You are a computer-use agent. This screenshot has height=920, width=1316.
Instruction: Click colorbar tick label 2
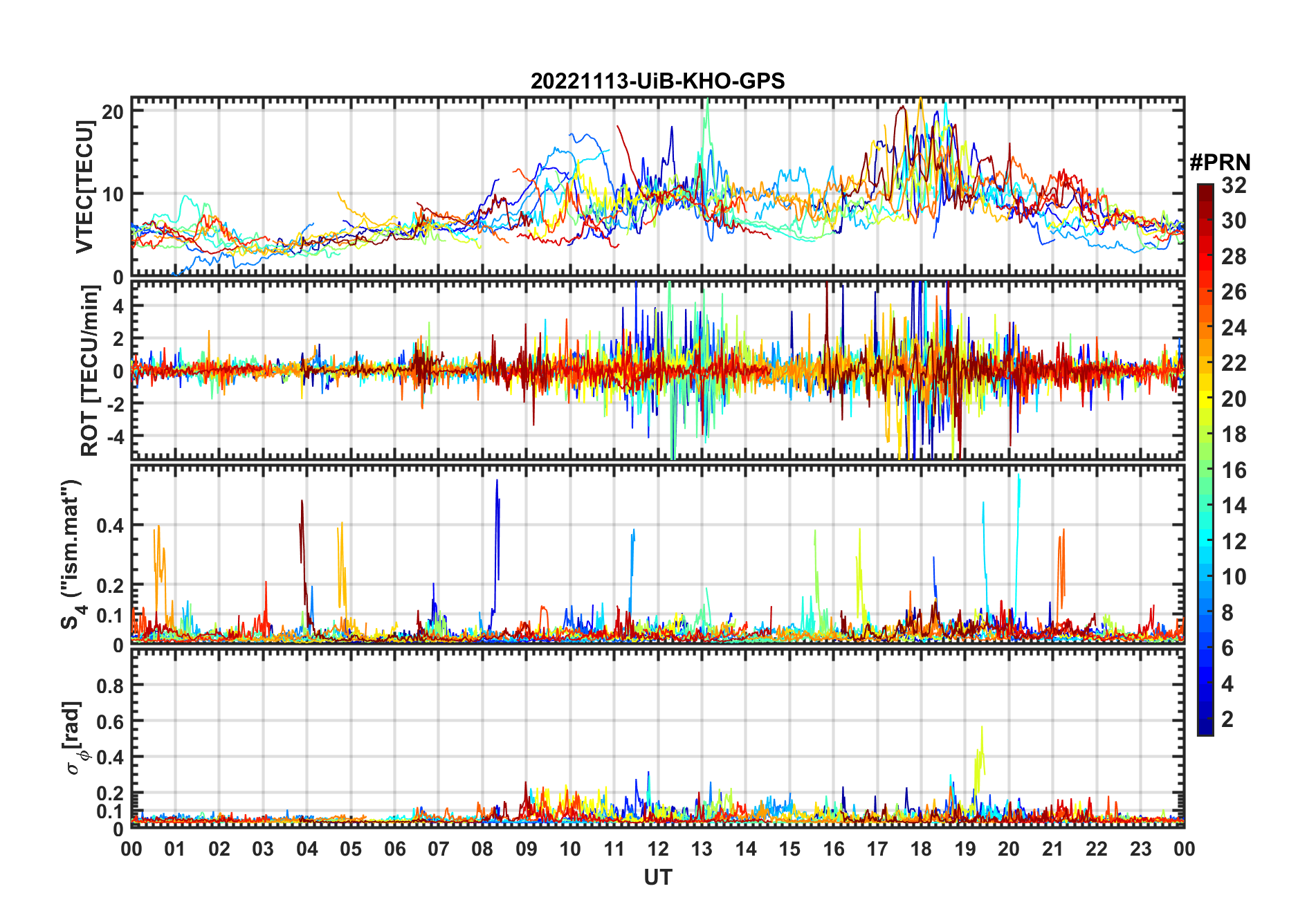pos(1227,719)
